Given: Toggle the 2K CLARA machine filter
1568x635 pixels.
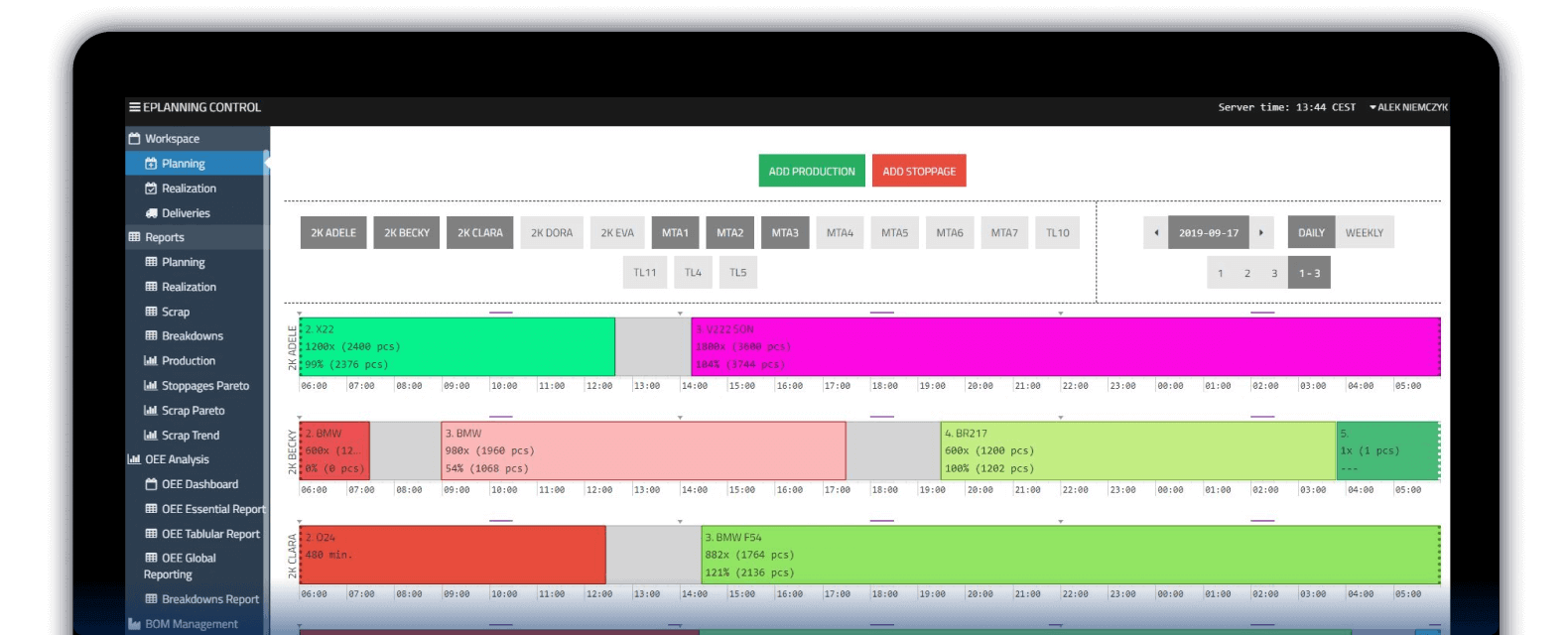Looking at the screenshot, I should 480,233.
